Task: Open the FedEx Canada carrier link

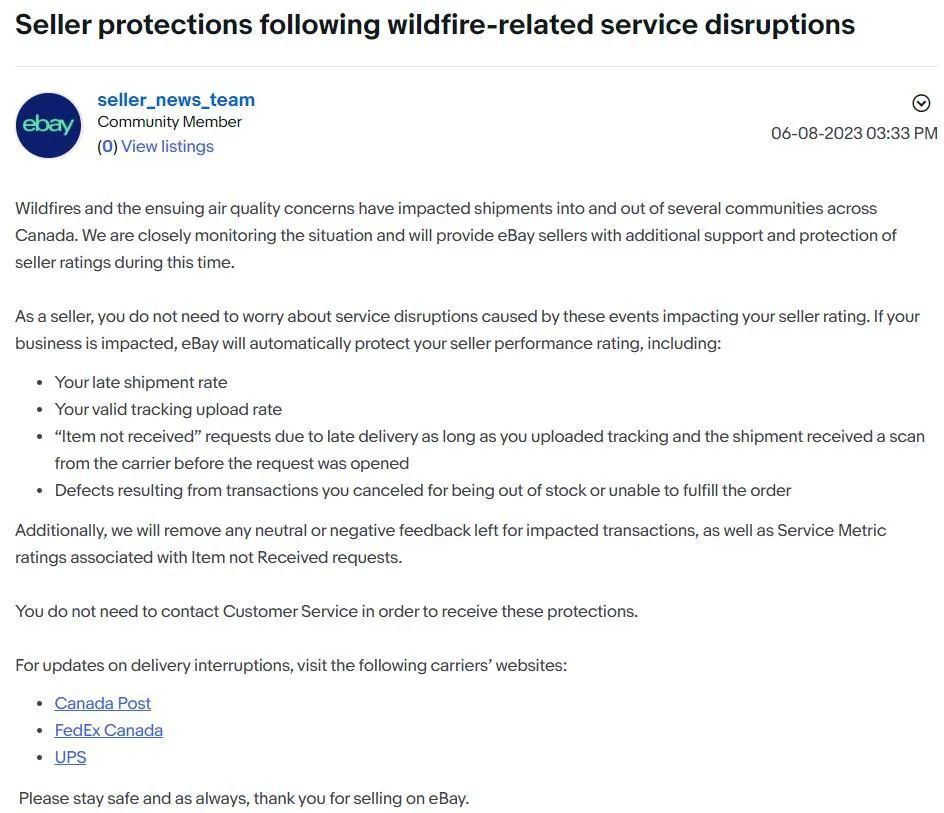Action: pyautogui.click(x=109, y=730)
